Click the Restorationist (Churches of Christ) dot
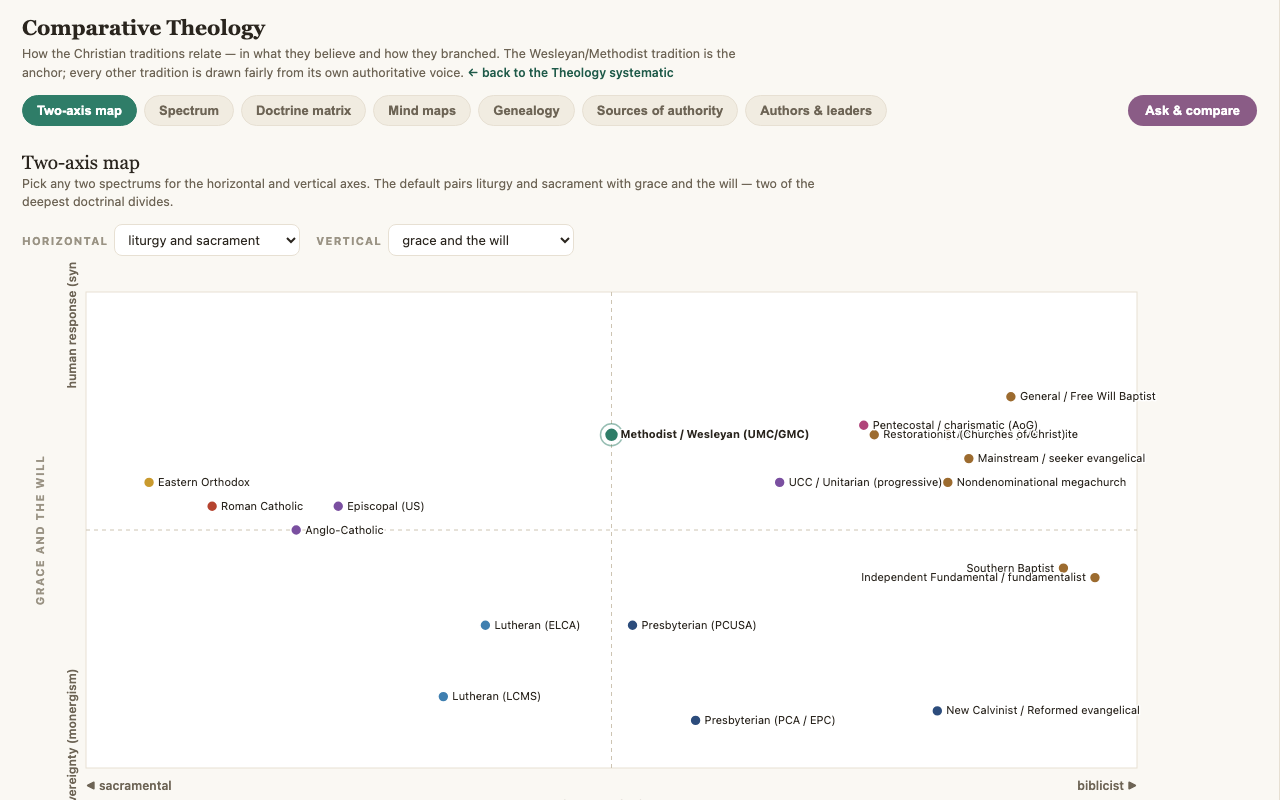The width and height of the screenshot is (1280, 800). [x=874, y=434]
